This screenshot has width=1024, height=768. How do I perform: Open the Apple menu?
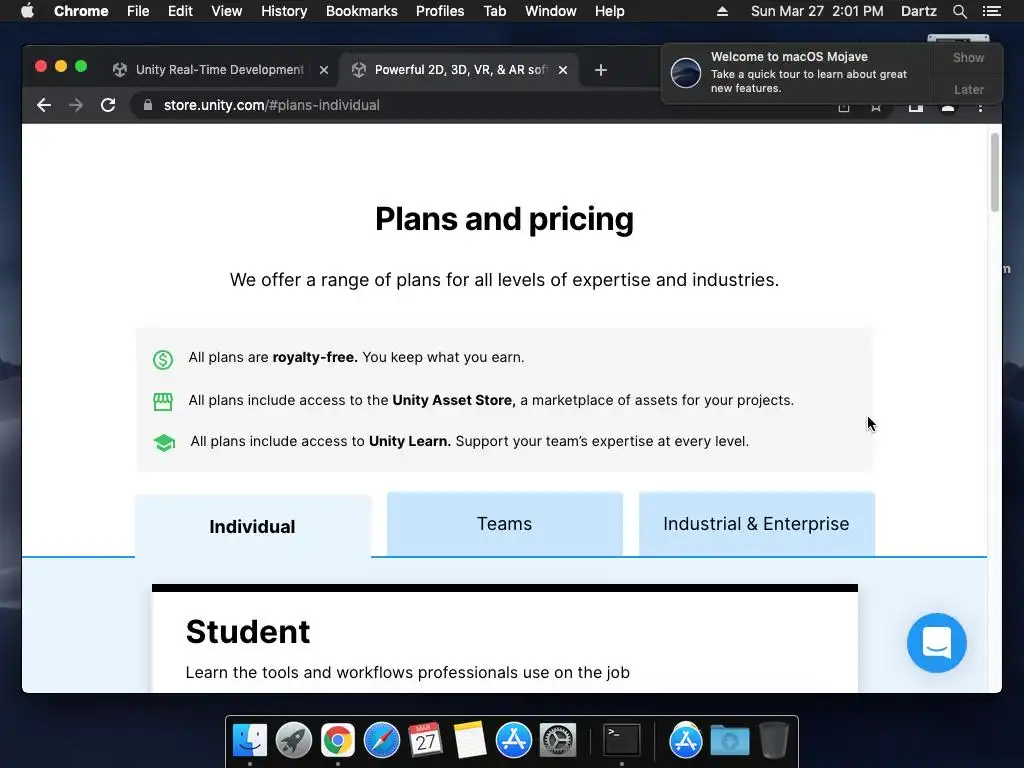click(x=27, y=11)
